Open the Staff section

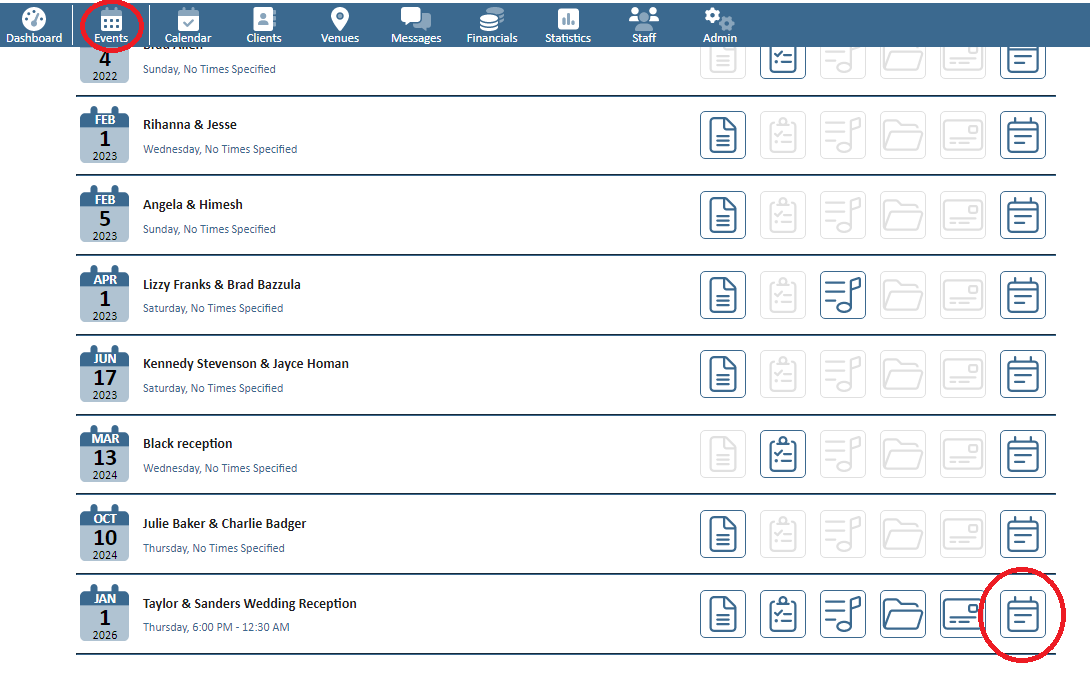point(644,25)
